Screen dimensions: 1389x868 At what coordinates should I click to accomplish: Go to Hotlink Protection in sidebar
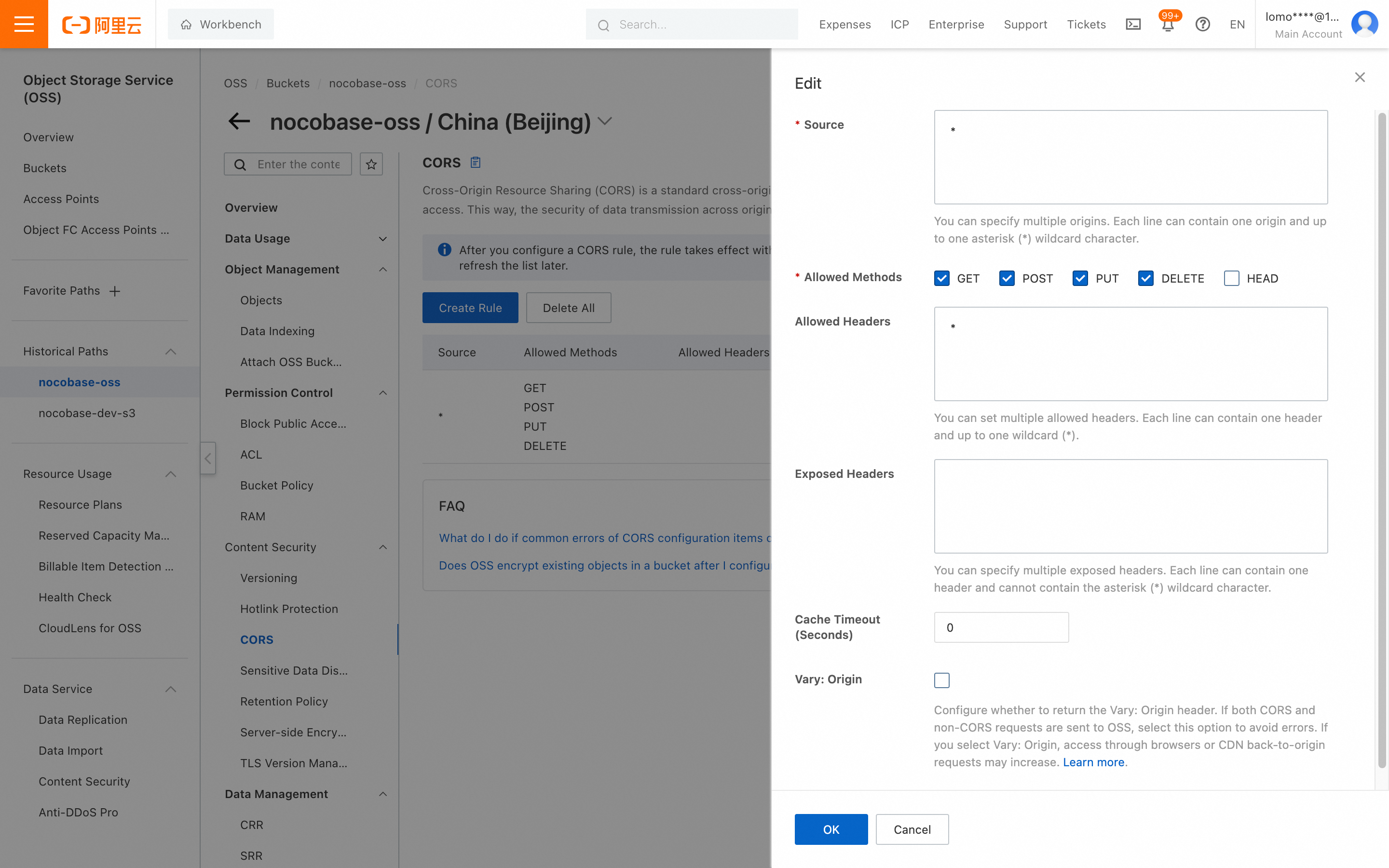[289, 609]
